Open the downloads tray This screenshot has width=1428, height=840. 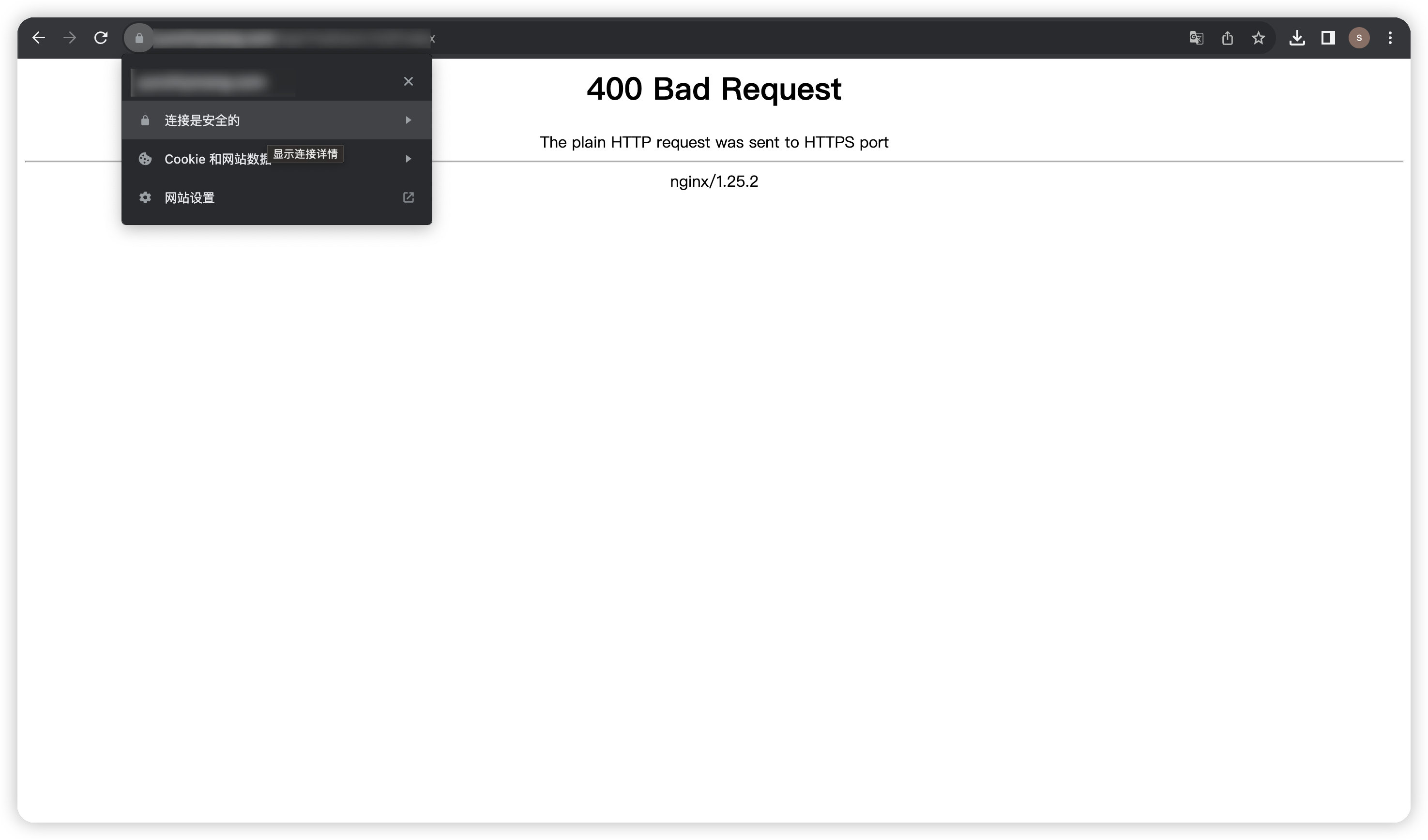pyautogui.click(x=1297, y=38)
